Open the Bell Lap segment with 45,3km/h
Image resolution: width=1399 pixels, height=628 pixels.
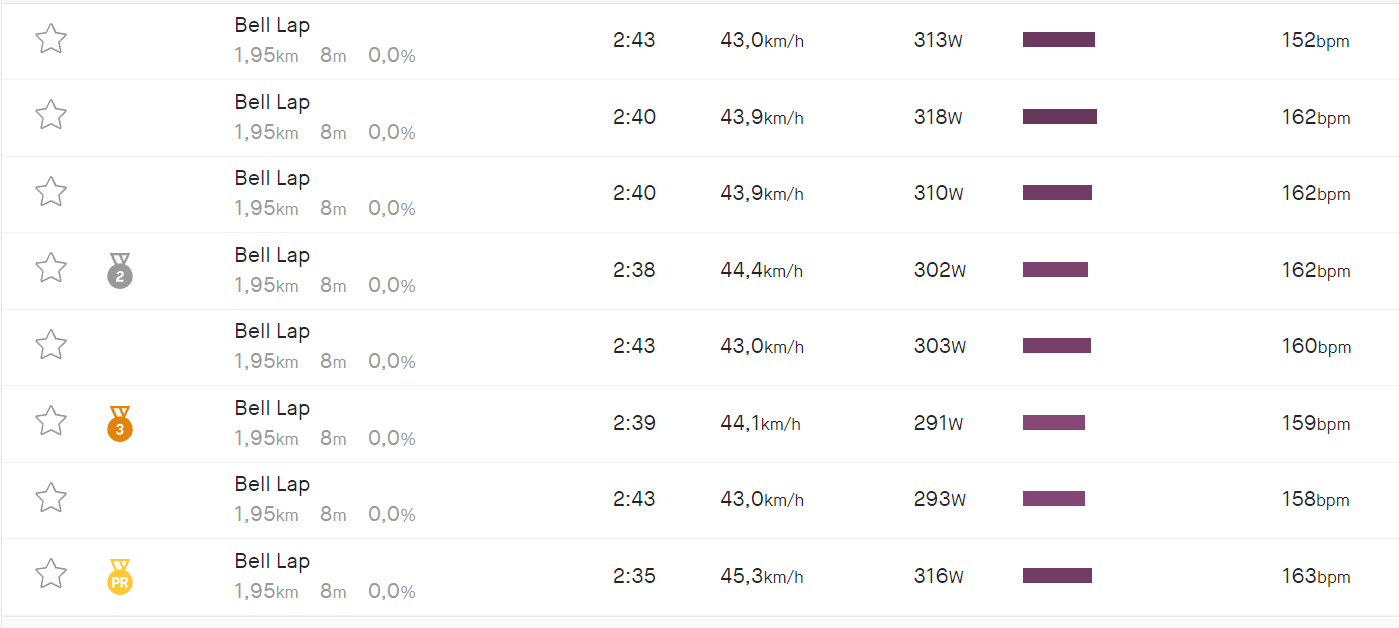coord(272,561)
